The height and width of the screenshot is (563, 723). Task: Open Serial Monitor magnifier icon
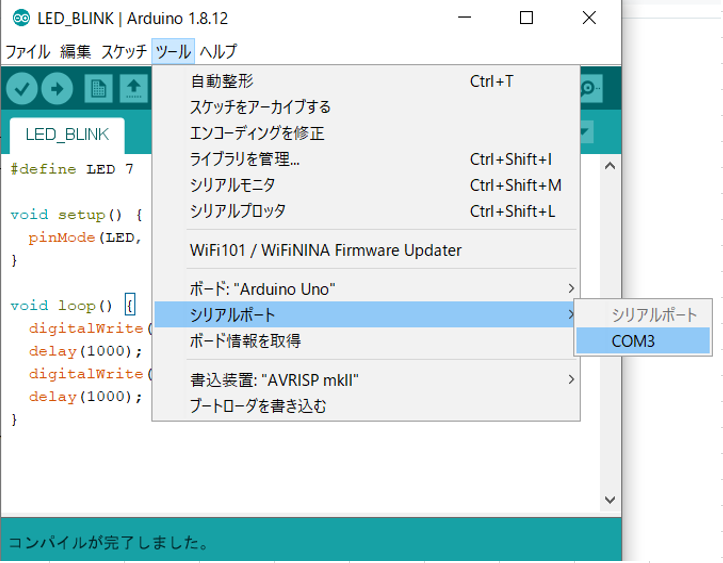click(589, 88)
